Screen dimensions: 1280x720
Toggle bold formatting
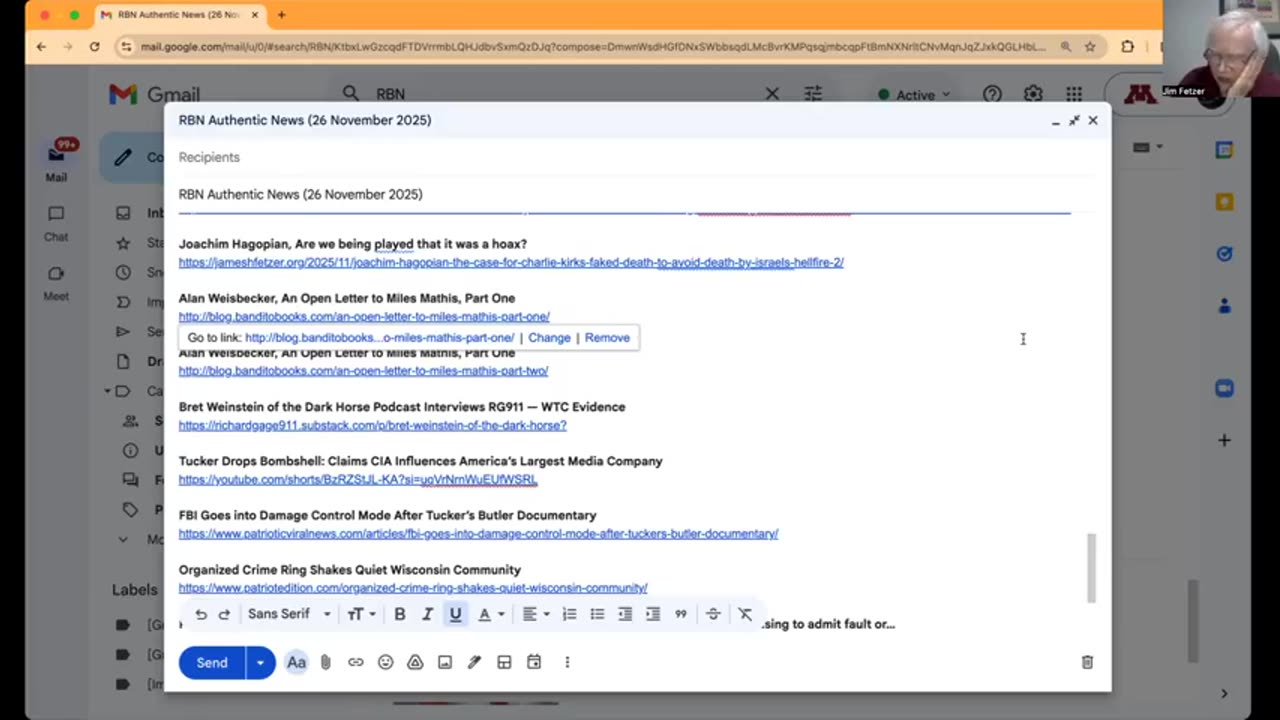(x=399, y=614)
